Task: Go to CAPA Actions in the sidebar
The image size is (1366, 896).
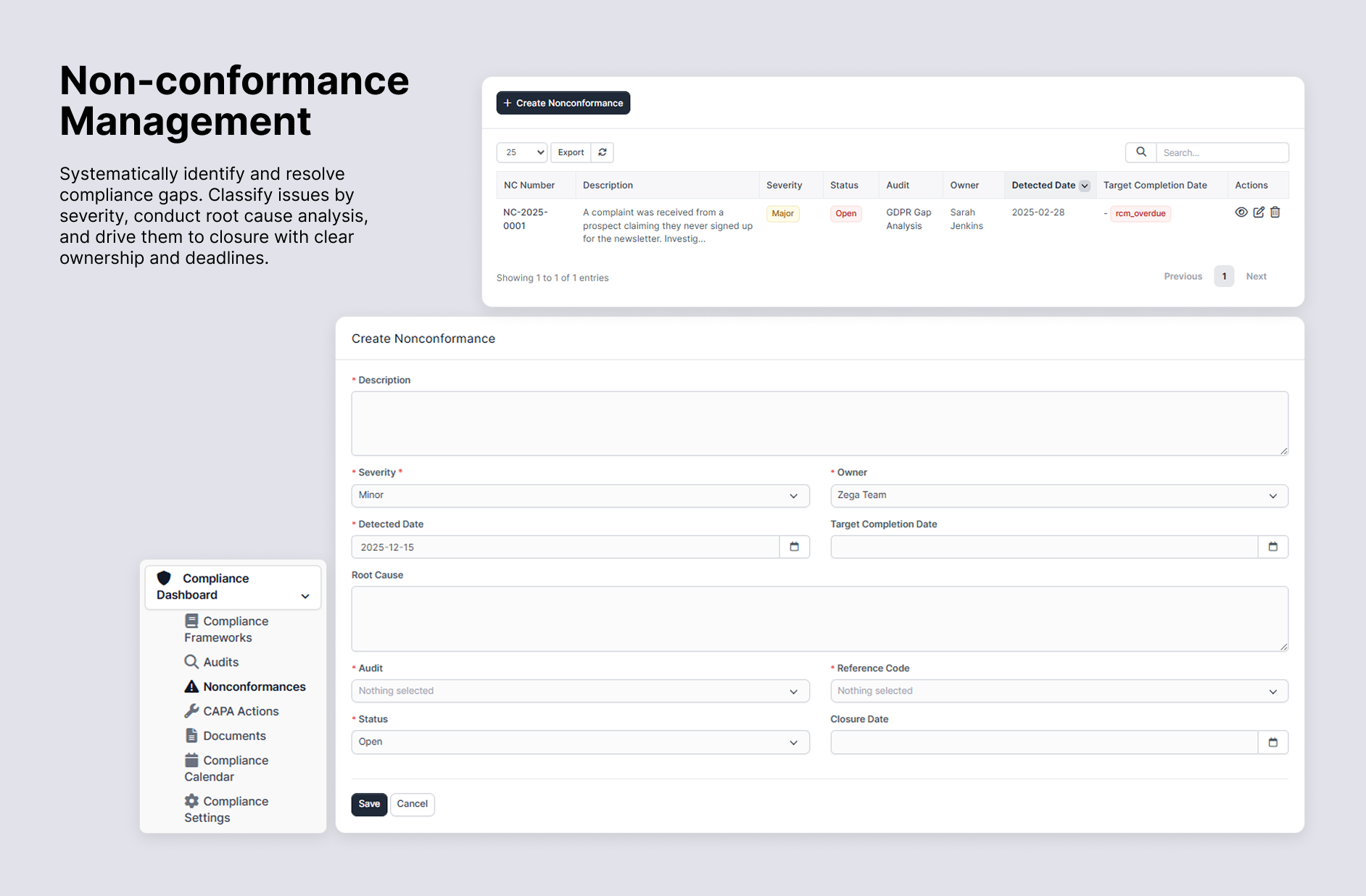Action: (240, 711)
